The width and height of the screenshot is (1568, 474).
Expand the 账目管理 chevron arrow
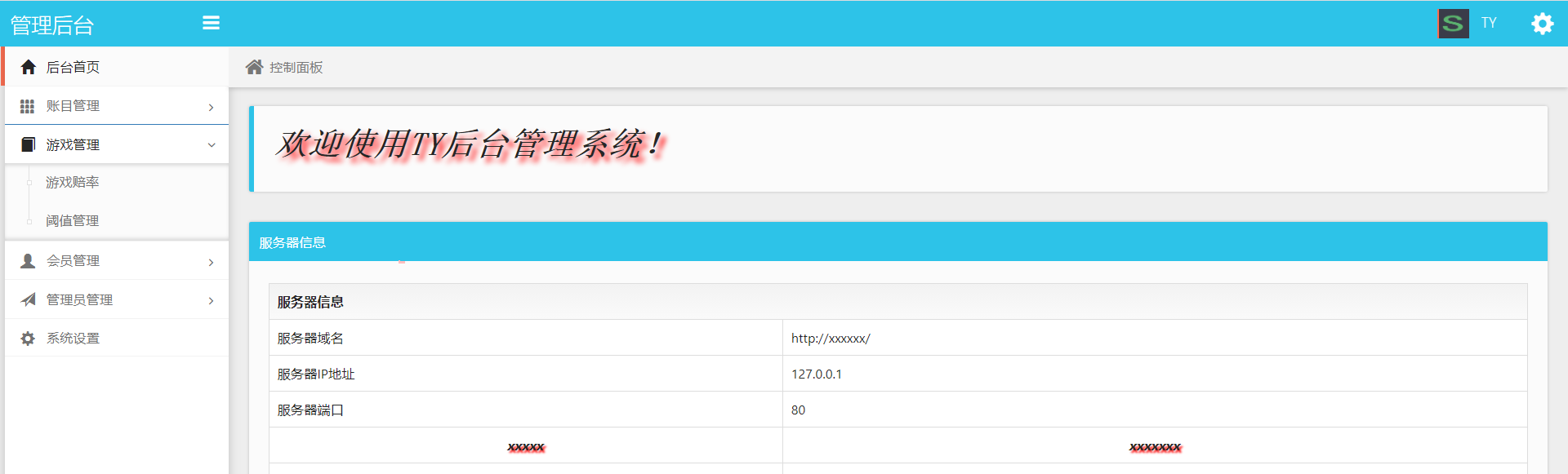[211, 107]
